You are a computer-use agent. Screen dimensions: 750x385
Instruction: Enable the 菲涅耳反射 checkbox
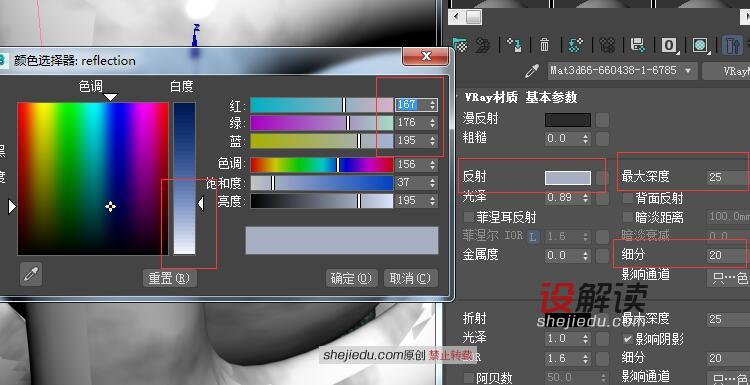(x=469, y=218)
